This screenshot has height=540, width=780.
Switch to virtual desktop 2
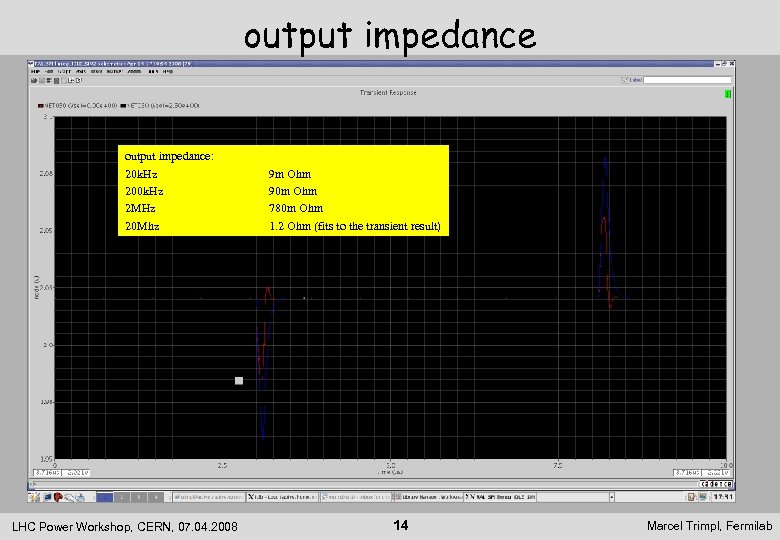click(x=122, y=497)
